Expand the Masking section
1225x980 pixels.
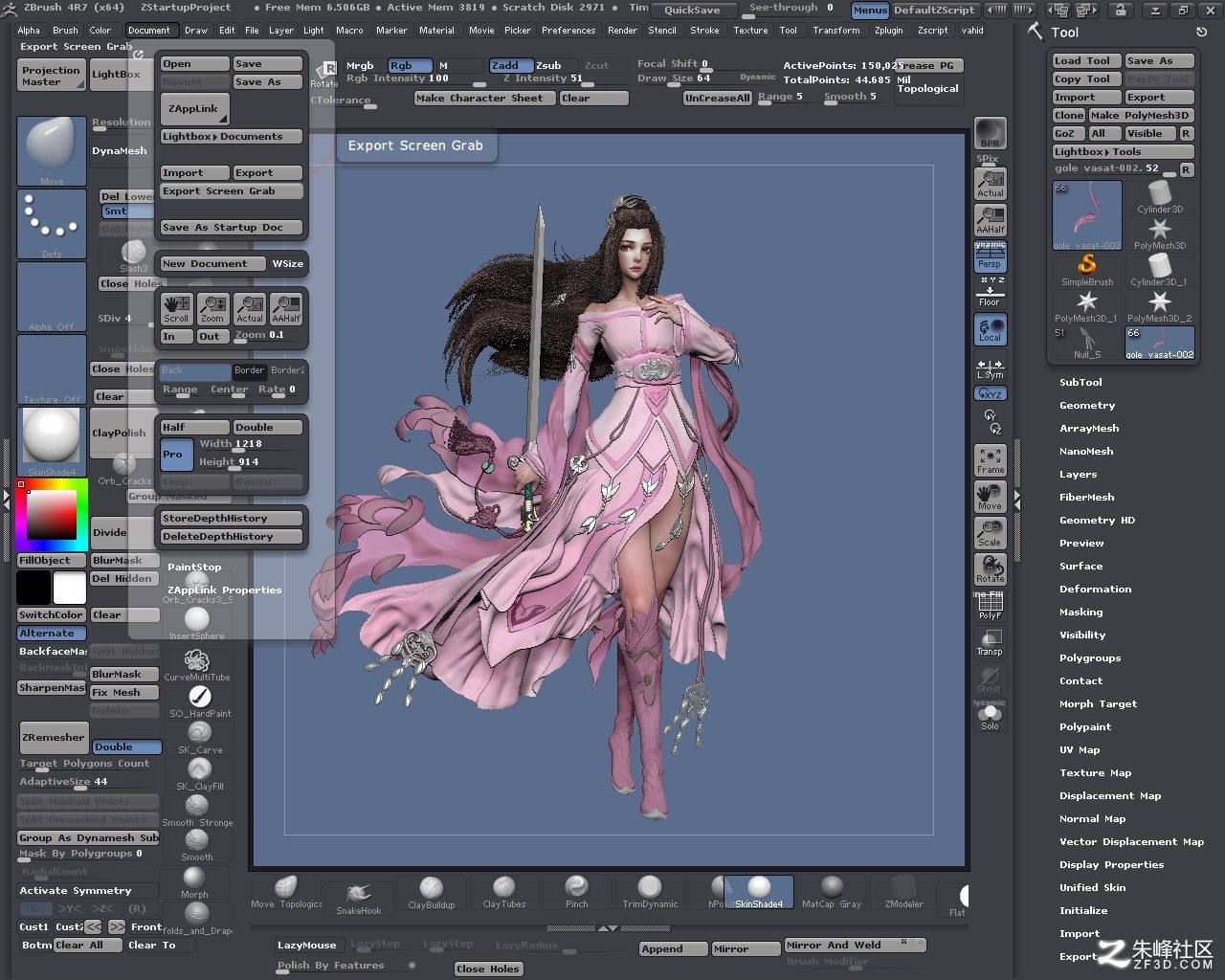tap(1080, 612)
